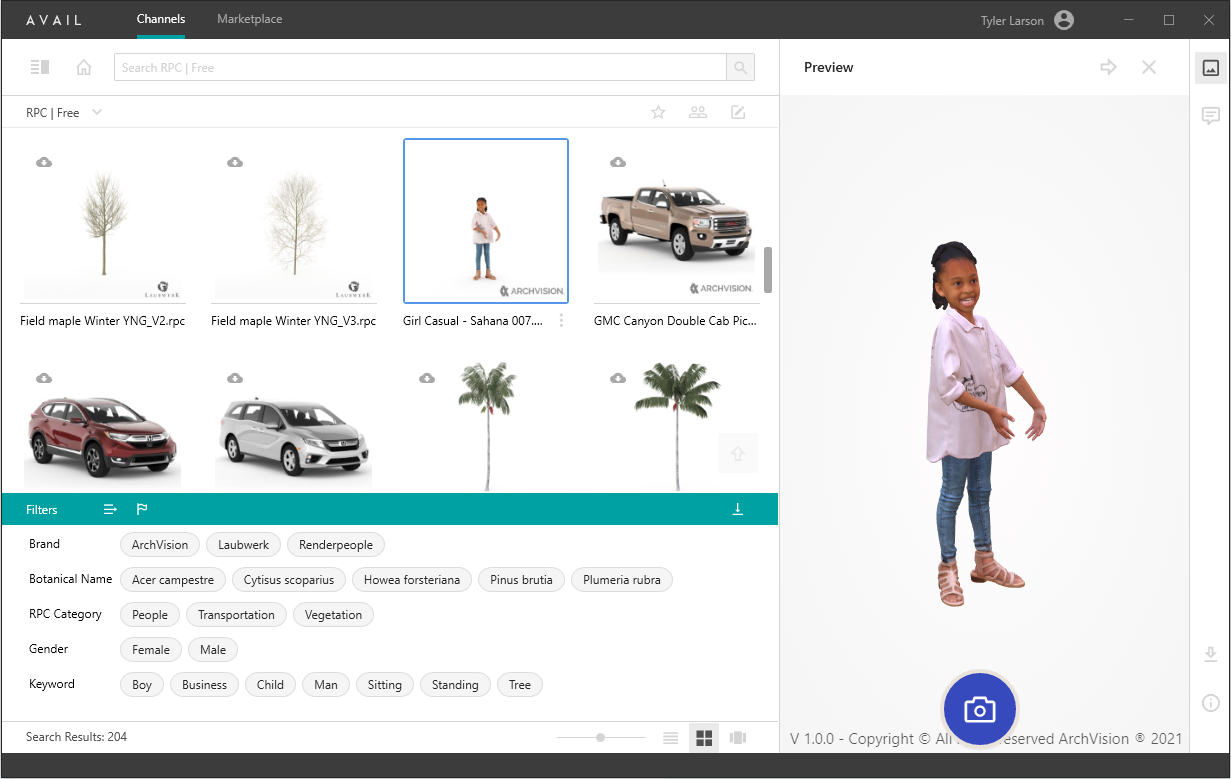Toggle the Renderpeople brand filter
This screenshot has height=779, width=1231.
tap(336, 545)
